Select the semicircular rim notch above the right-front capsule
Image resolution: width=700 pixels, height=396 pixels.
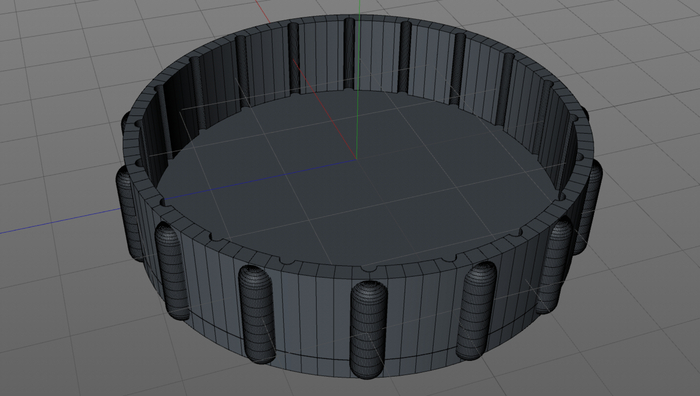[448, 259]
